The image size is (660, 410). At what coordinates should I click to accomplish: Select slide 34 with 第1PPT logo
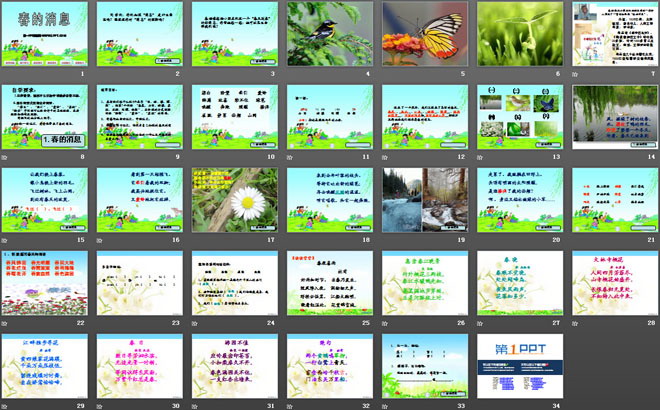[x=520, y=366]
